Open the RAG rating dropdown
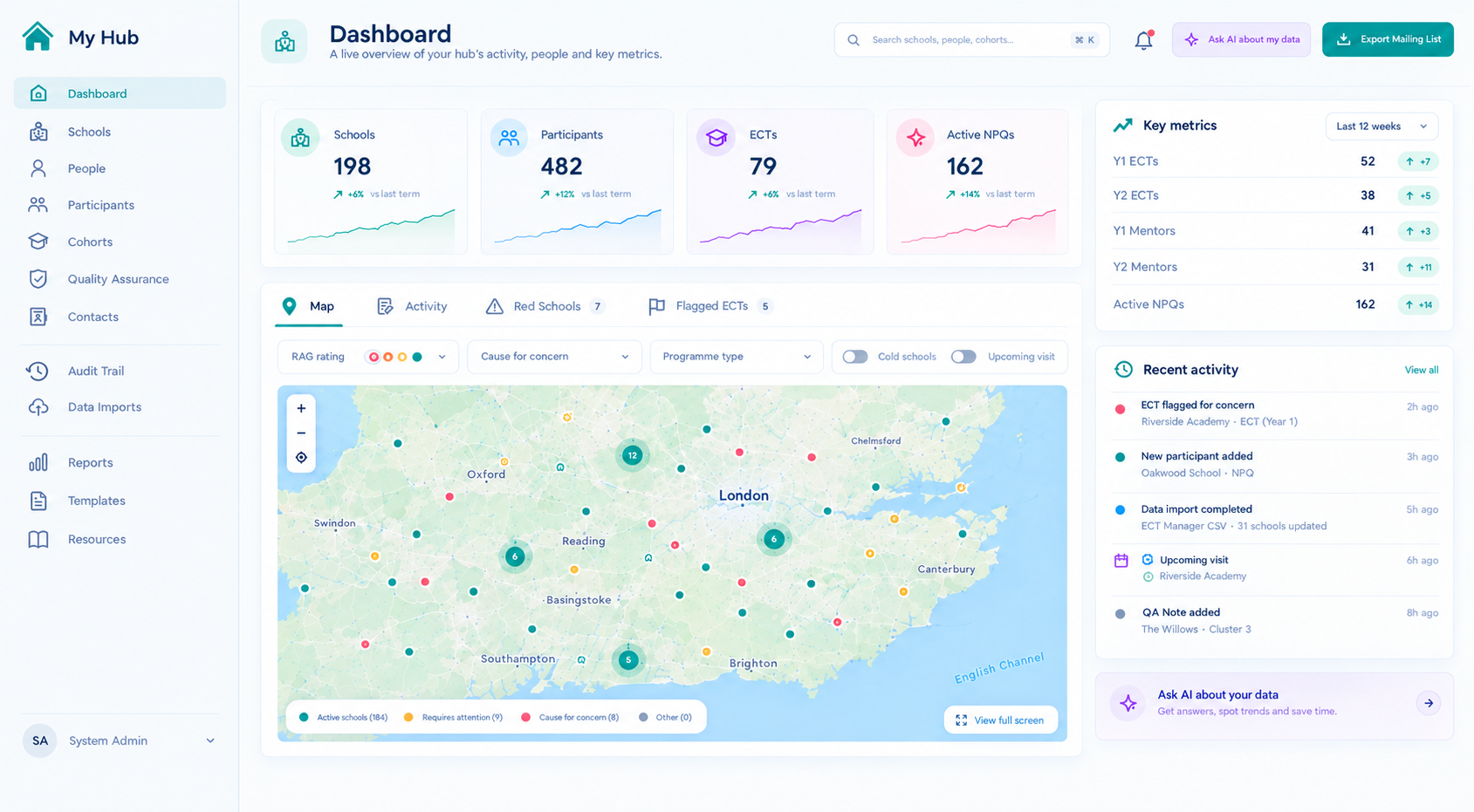 pyautogui.click(x=367, y=357)
